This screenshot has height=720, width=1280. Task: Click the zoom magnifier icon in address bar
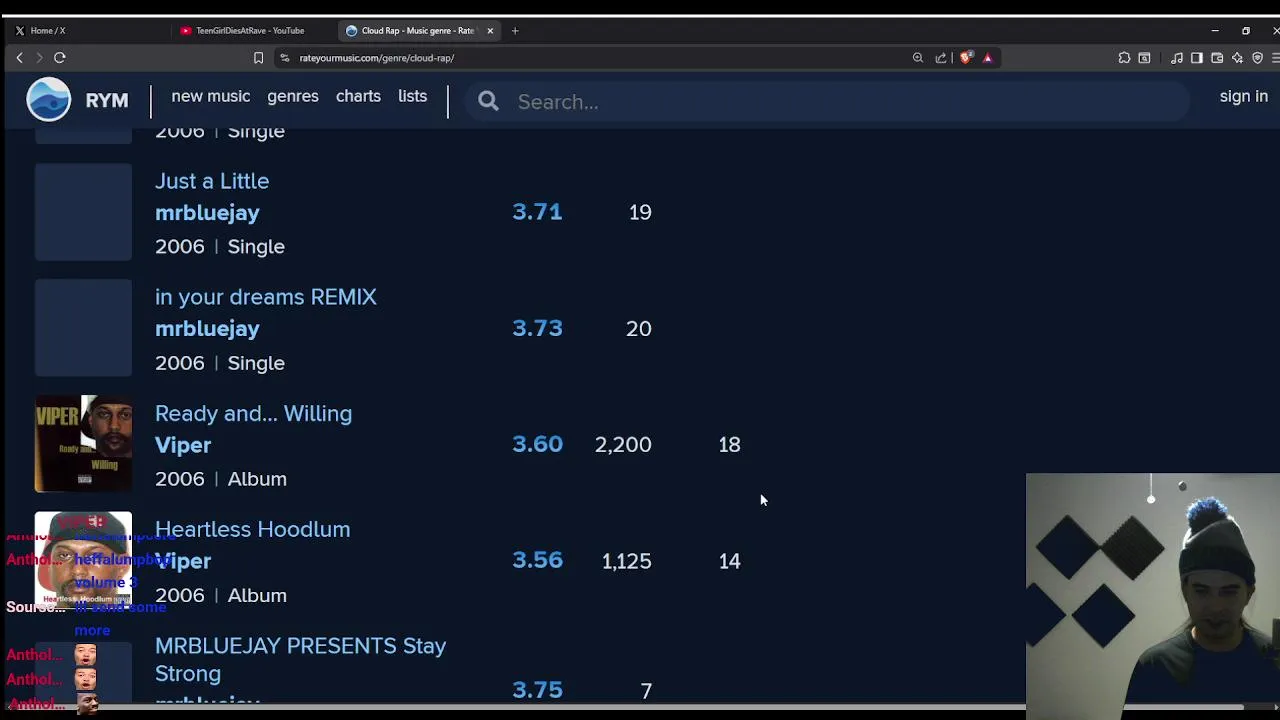tap(918, 58)
